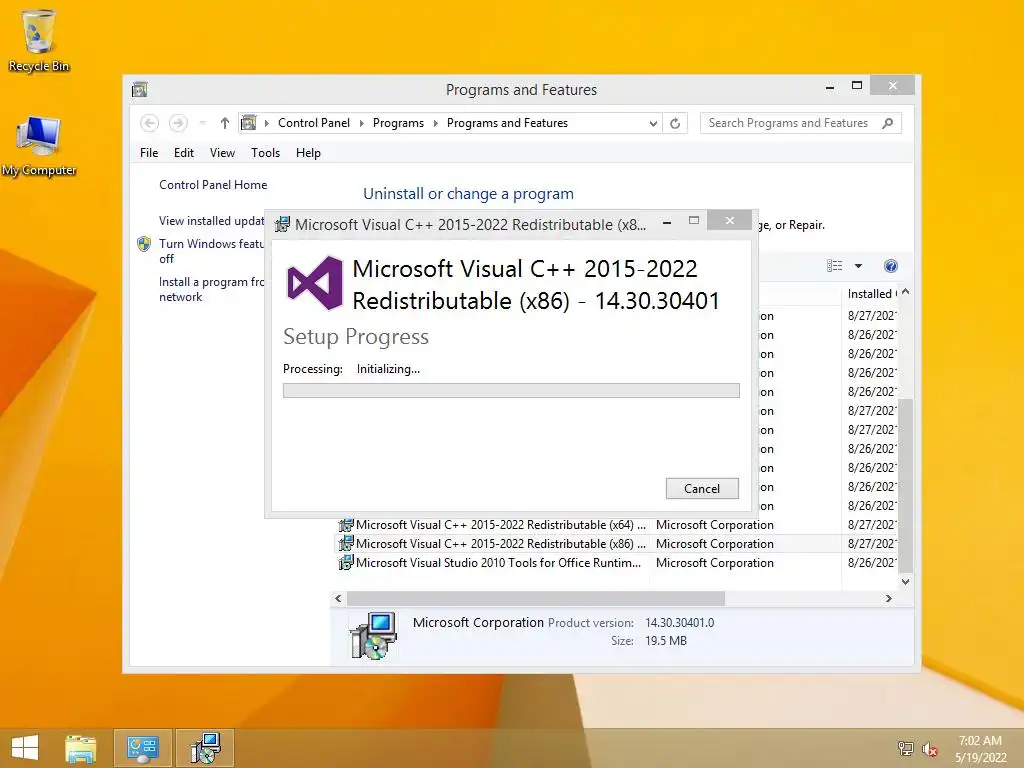Open Install a program from the network
Screen dimensions: 1024x768
coord(212,289)
